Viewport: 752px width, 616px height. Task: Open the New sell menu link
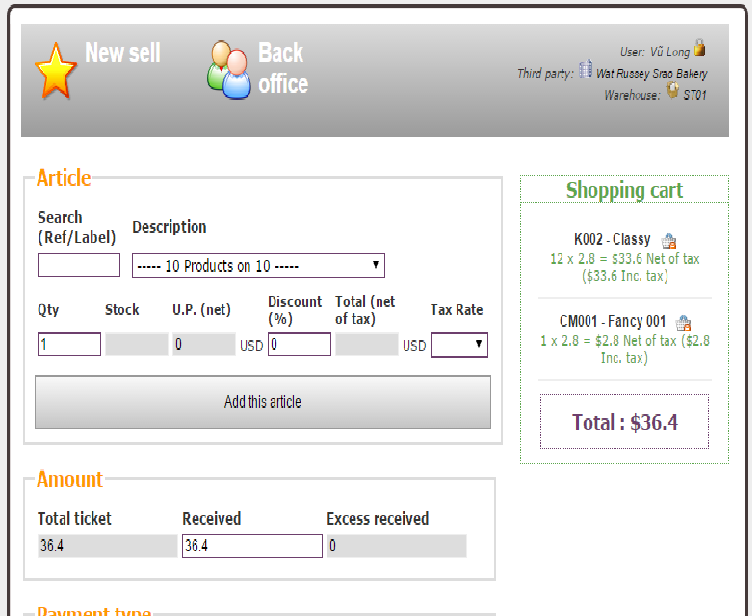(122, 53)
